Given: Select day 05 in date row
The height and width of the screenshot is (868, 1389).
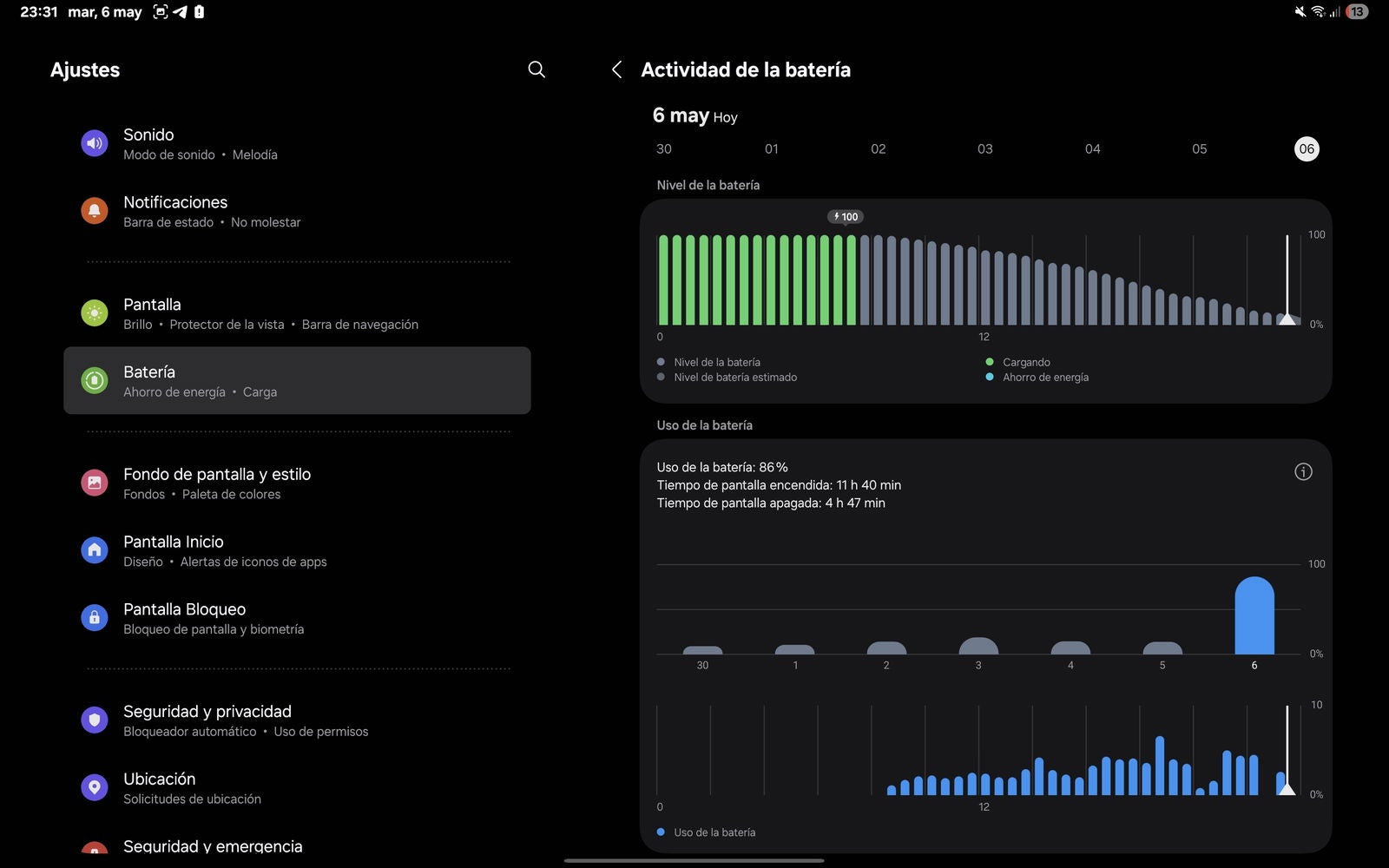Looking at the screenshot, I should [x=1199, y=149].
